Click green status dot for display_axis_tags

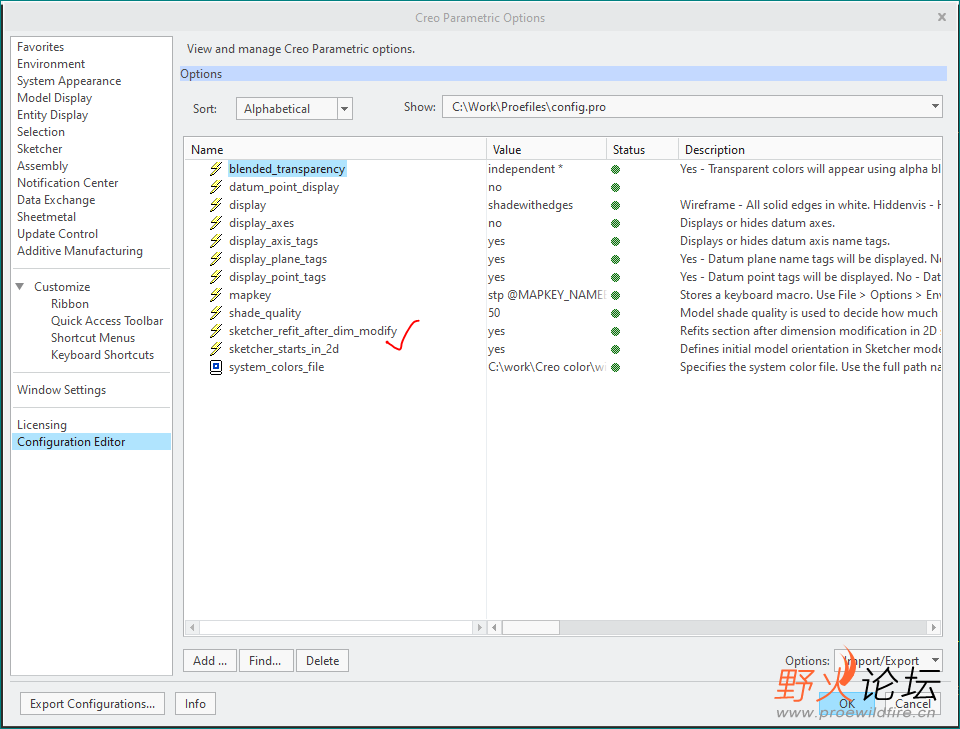pyautogui.click(x=615, y=242)
